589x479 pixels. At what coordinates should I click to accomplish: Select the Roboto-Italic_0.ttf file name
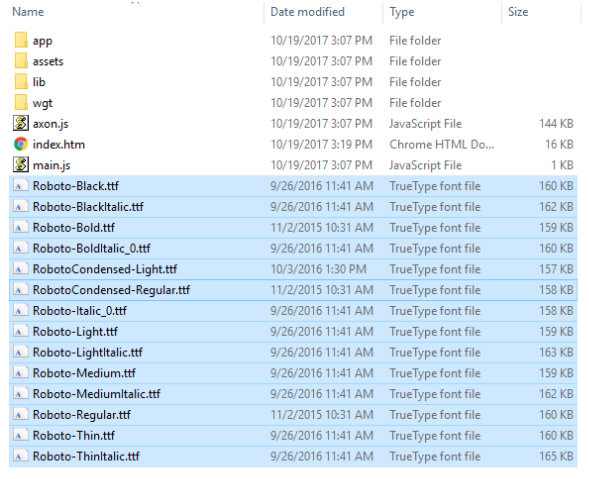(80, 311)
